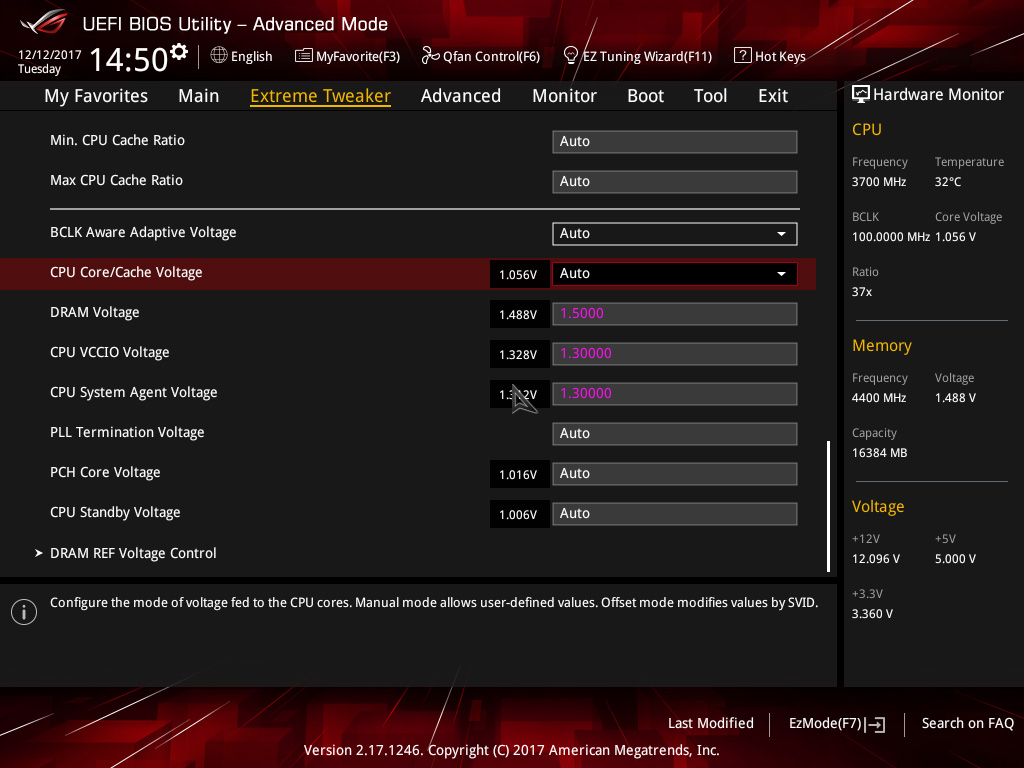
Task: Click the PLL Termination Voltage field
Action: click(675, 434)
